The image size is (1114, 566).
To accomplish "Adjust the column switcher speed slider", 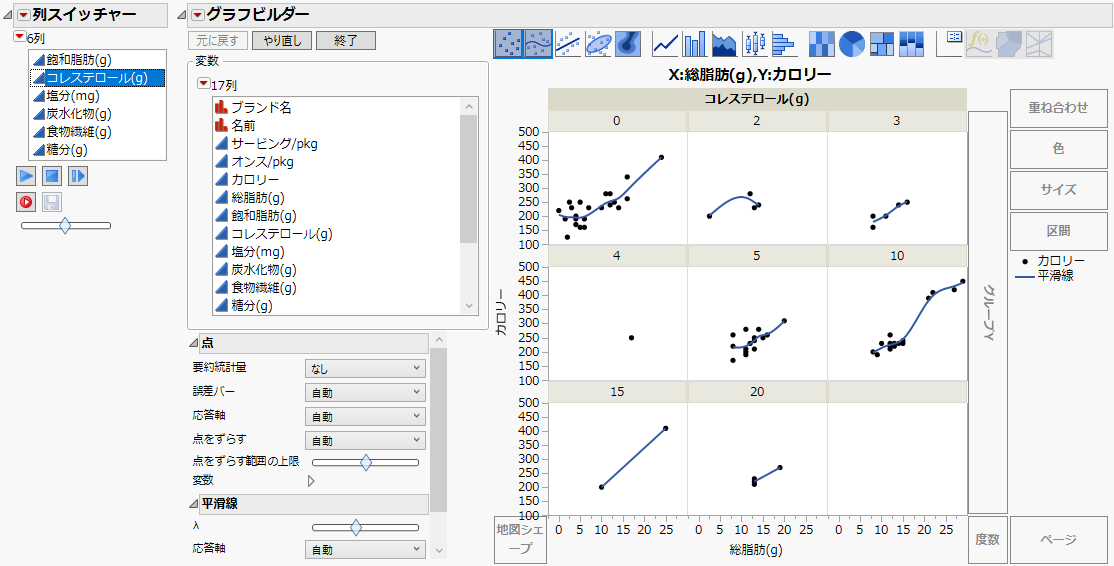I will point(65,226).
